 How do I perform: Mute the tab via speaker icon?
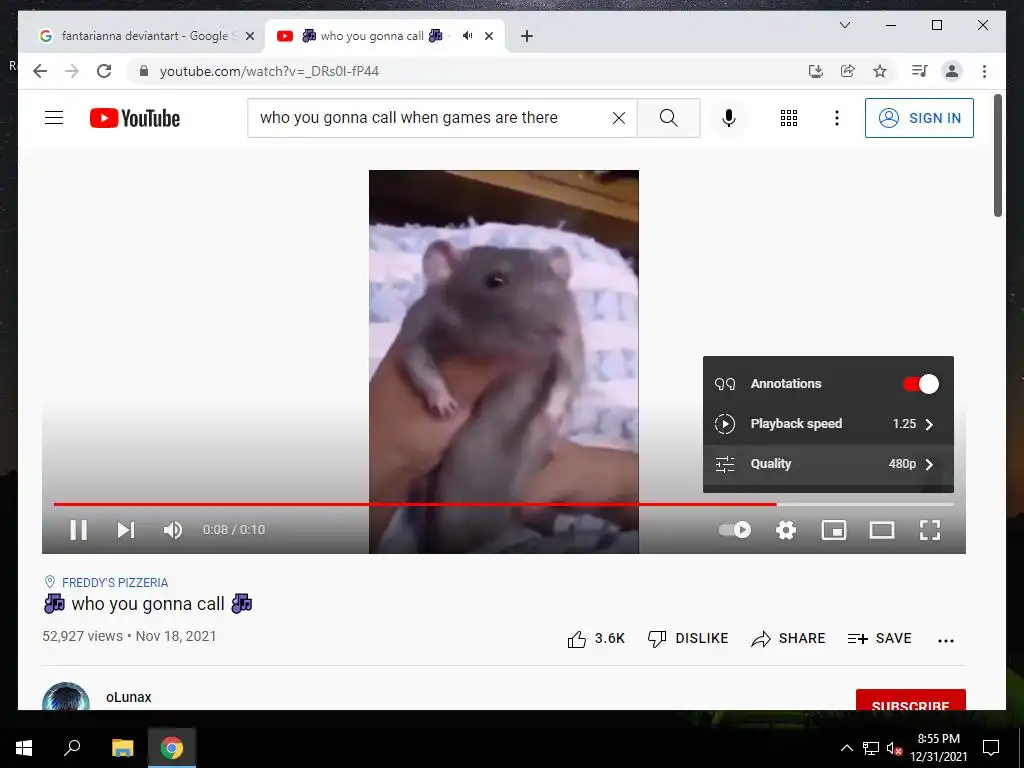[467, 36]
